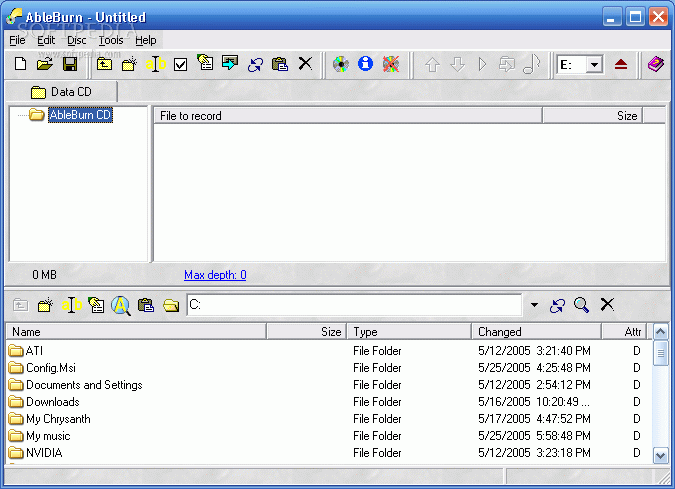
Task: Sort file browser by Type column
Action: [x=409, y=331]
